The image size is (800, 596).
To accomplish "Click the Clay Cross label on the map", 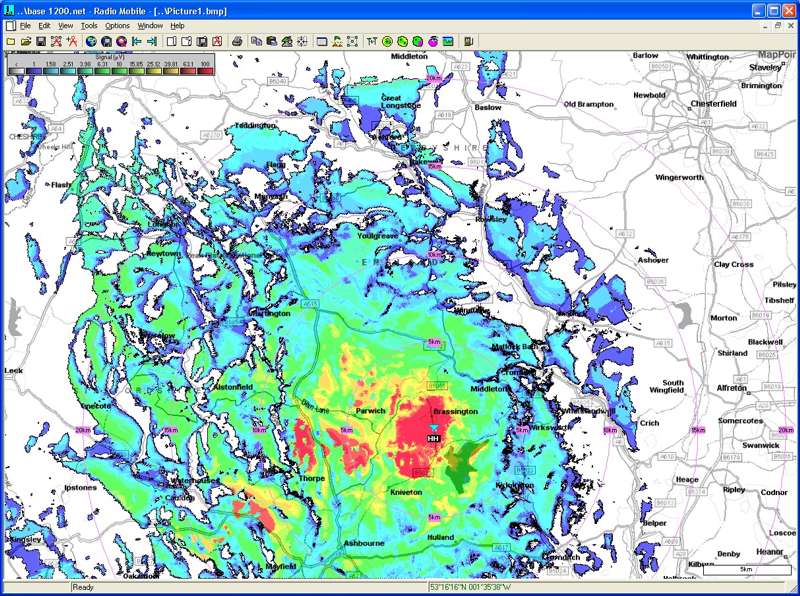I will coord(734,264).
